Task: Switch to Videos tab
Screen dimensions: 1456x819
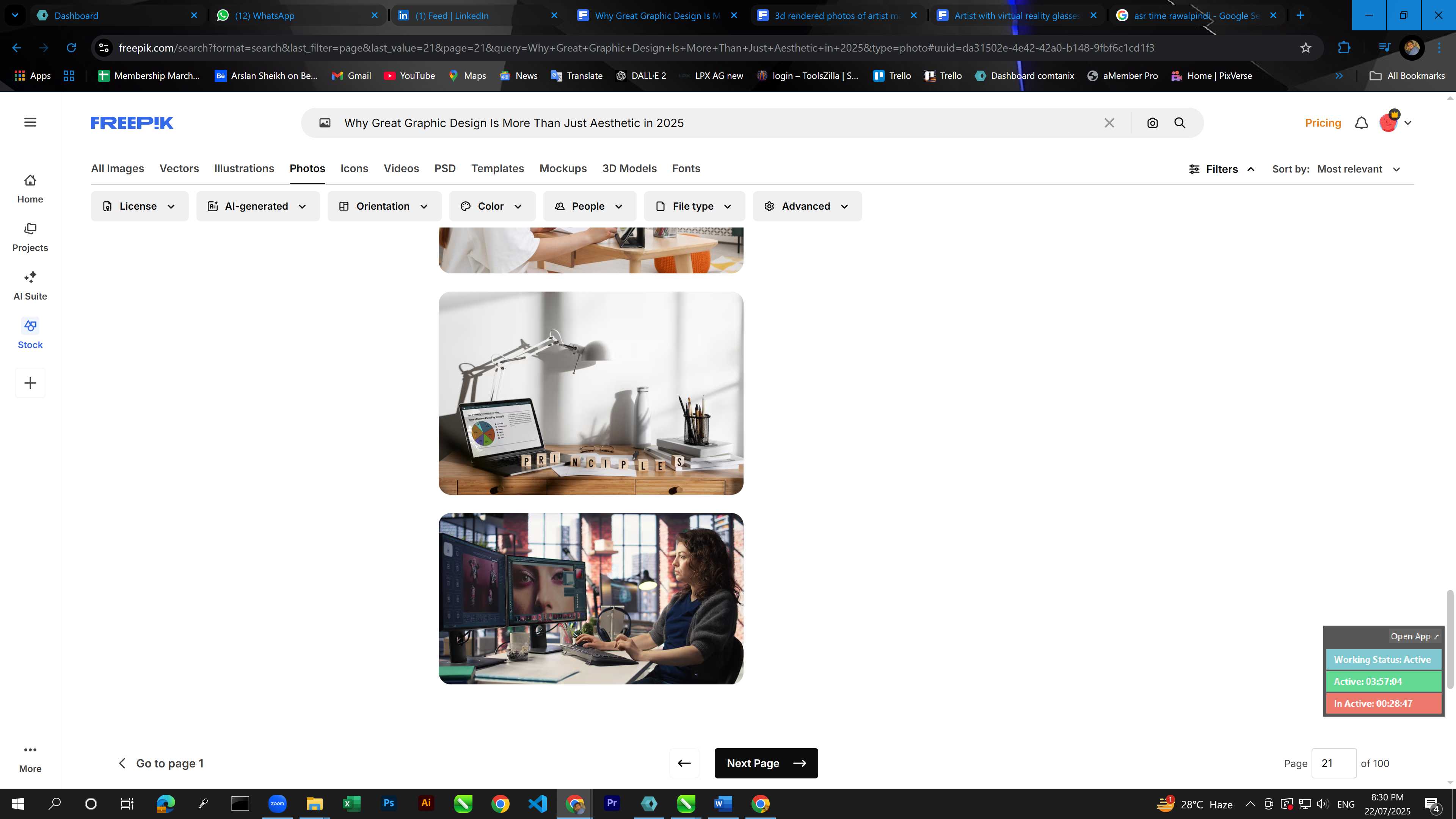Action: [x=401, y=168]
